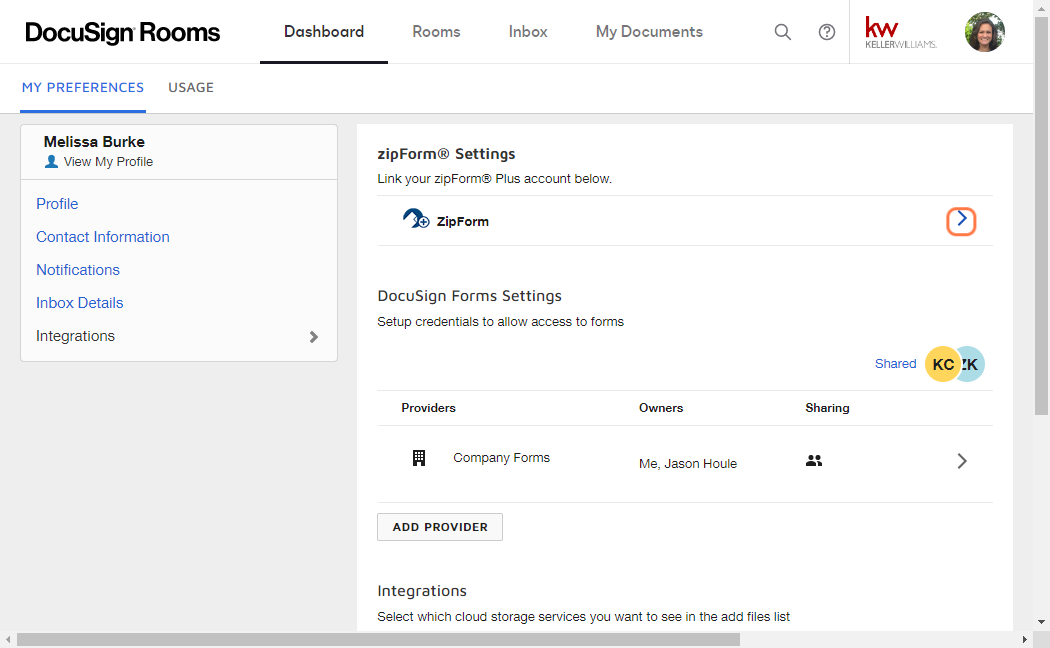Expand the Company Forms row chevron

click(962, 461)
